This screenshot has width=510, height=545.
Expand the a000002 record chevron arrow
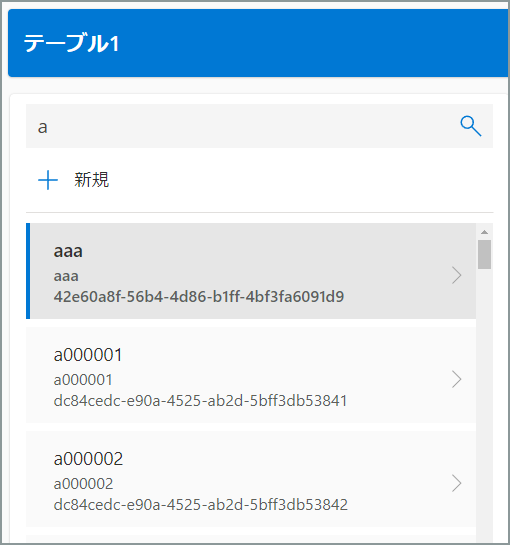(x=456, y=483)
